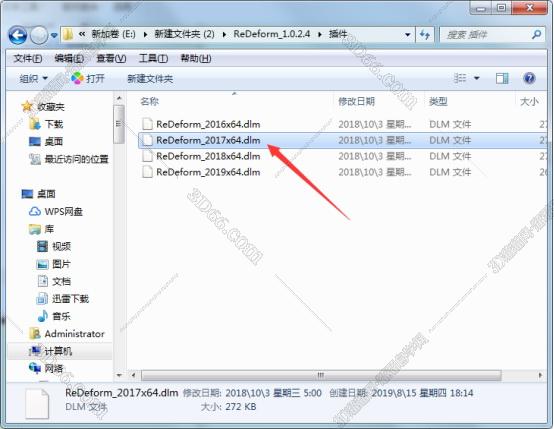Select file ReDeform_2019x64.dlm
554x429 pixels.
pos(208,172)
